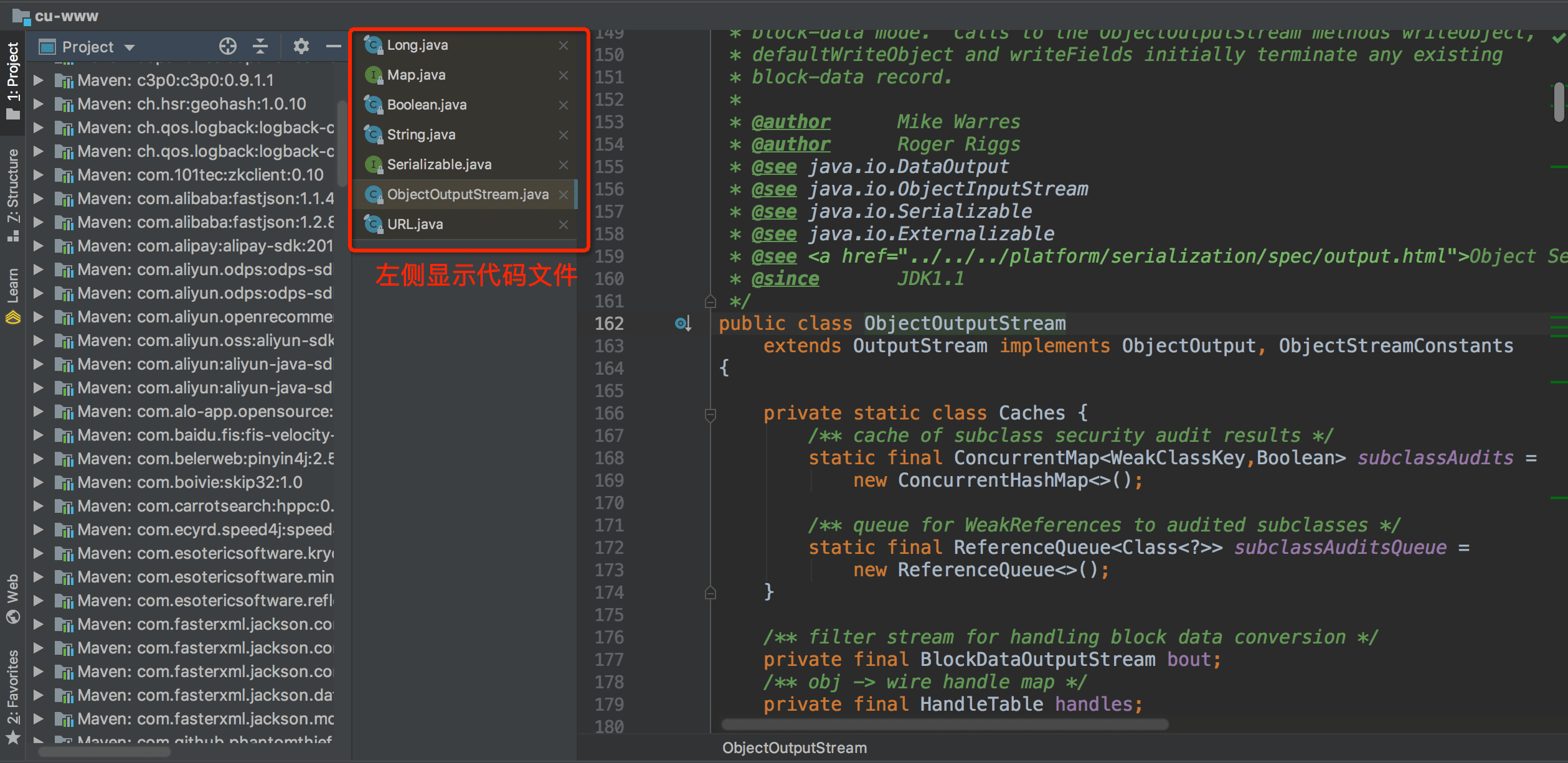Click line number 170 in the gutter

tap(609, 503)
